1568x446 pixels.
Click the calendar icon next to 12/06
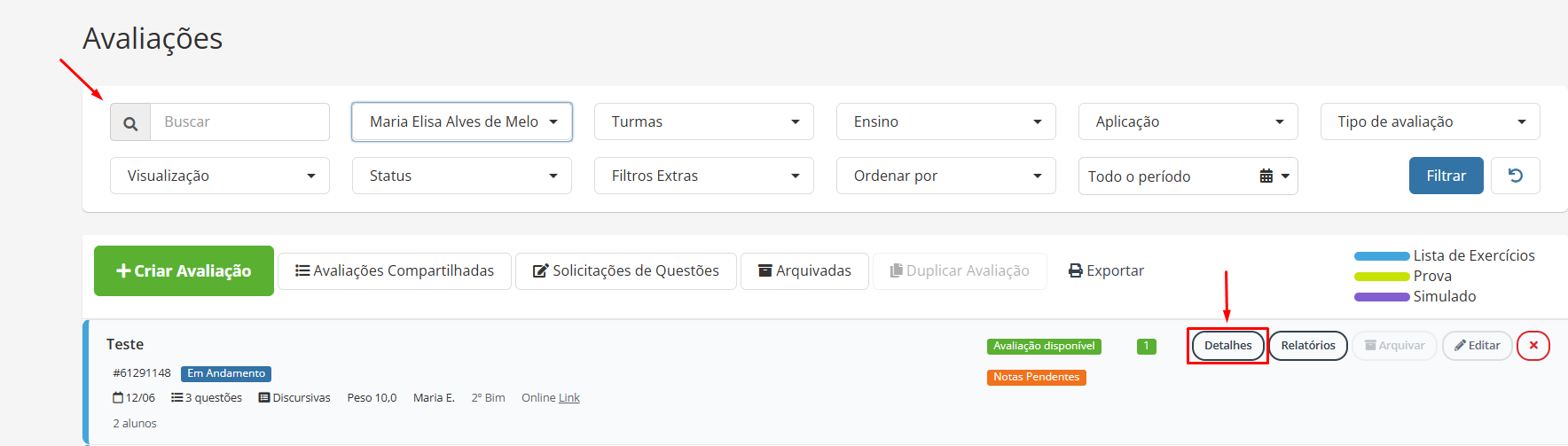[x=118, y=398]
